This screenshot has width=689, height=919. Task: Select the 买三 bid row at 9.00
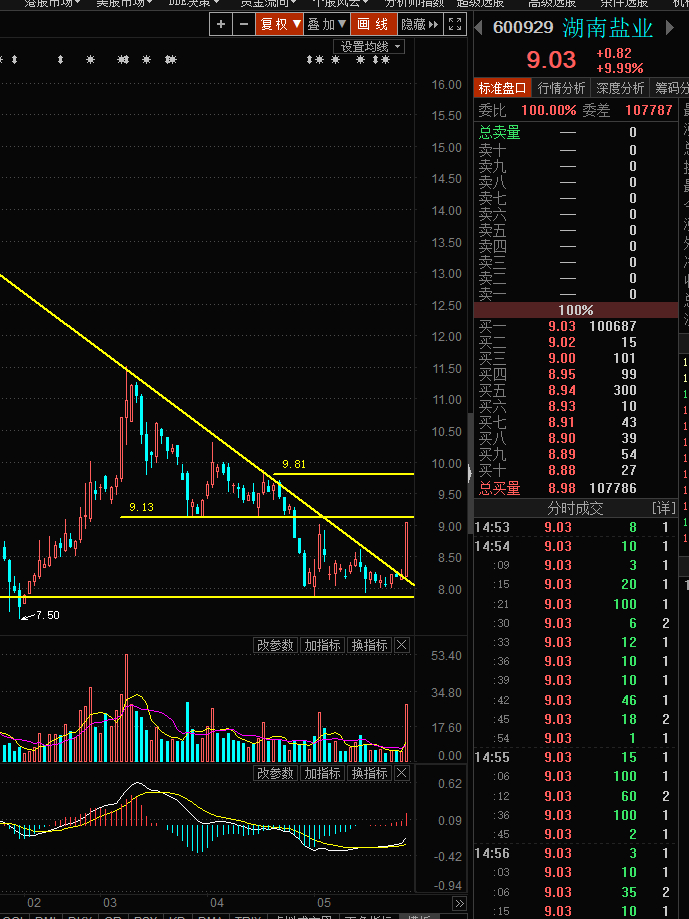575,358
